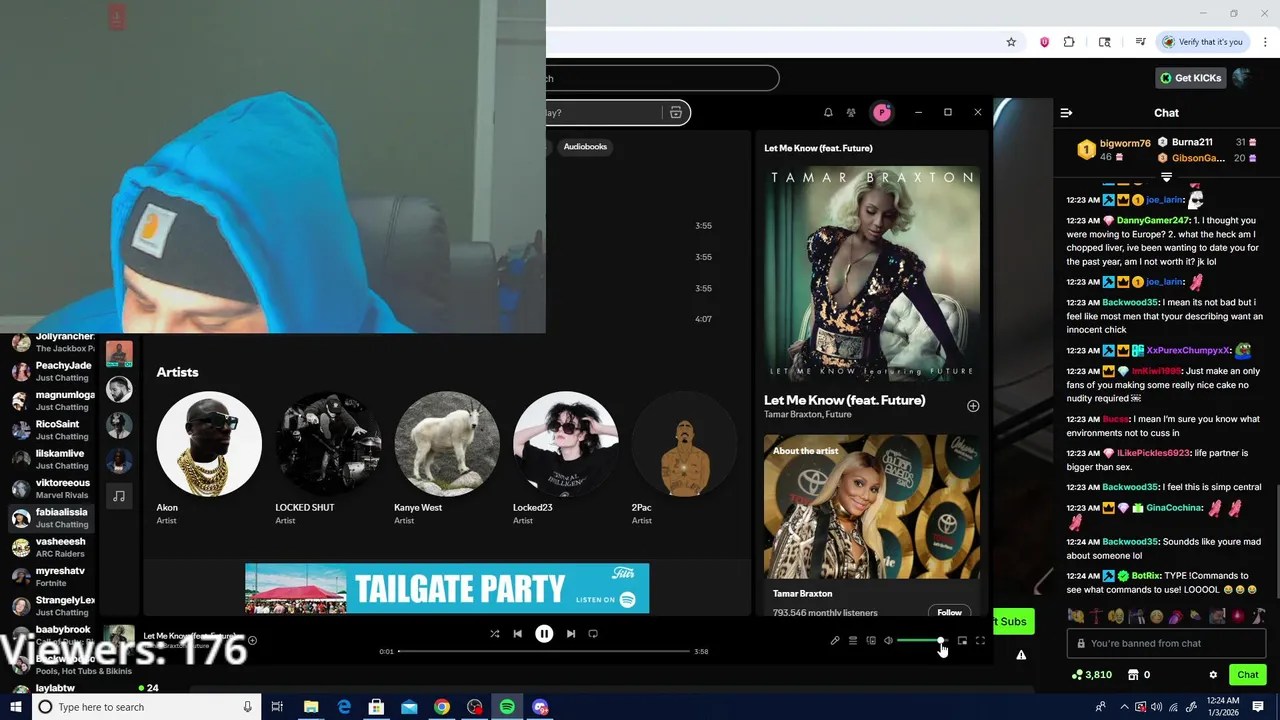This screenshot has height=720, width=1280.
Task: Open the Tailgate Party ad banner
Action: pyautogui.click(x=447, y=588)
